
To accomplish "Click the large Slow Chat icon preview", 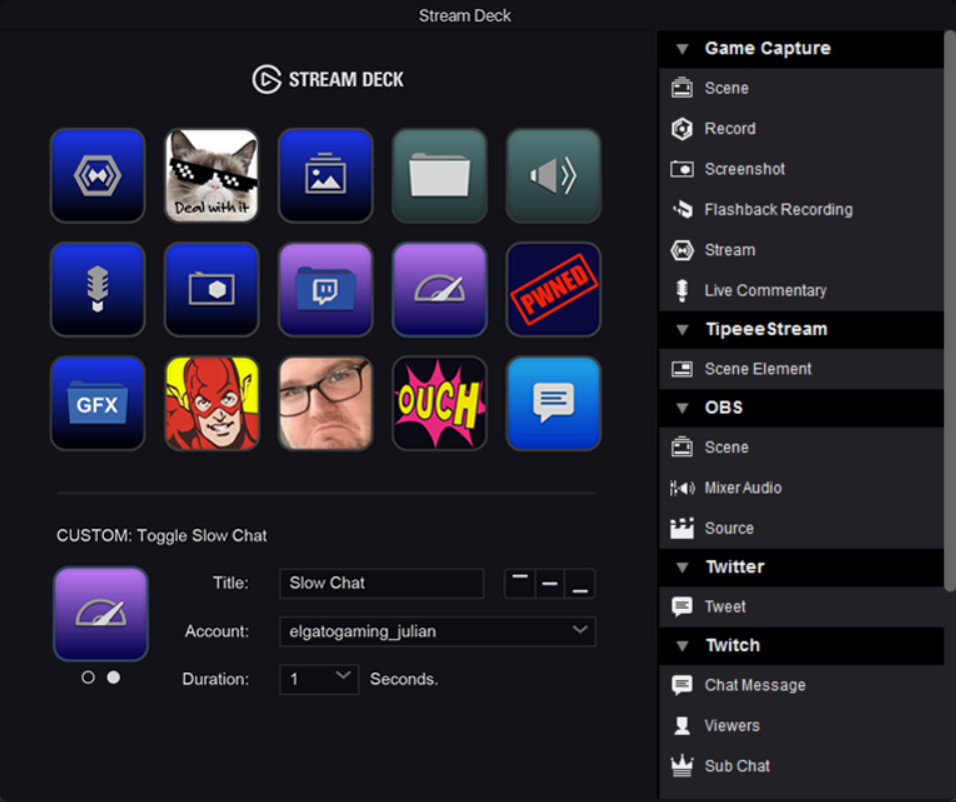I will [x=101, y=614].
